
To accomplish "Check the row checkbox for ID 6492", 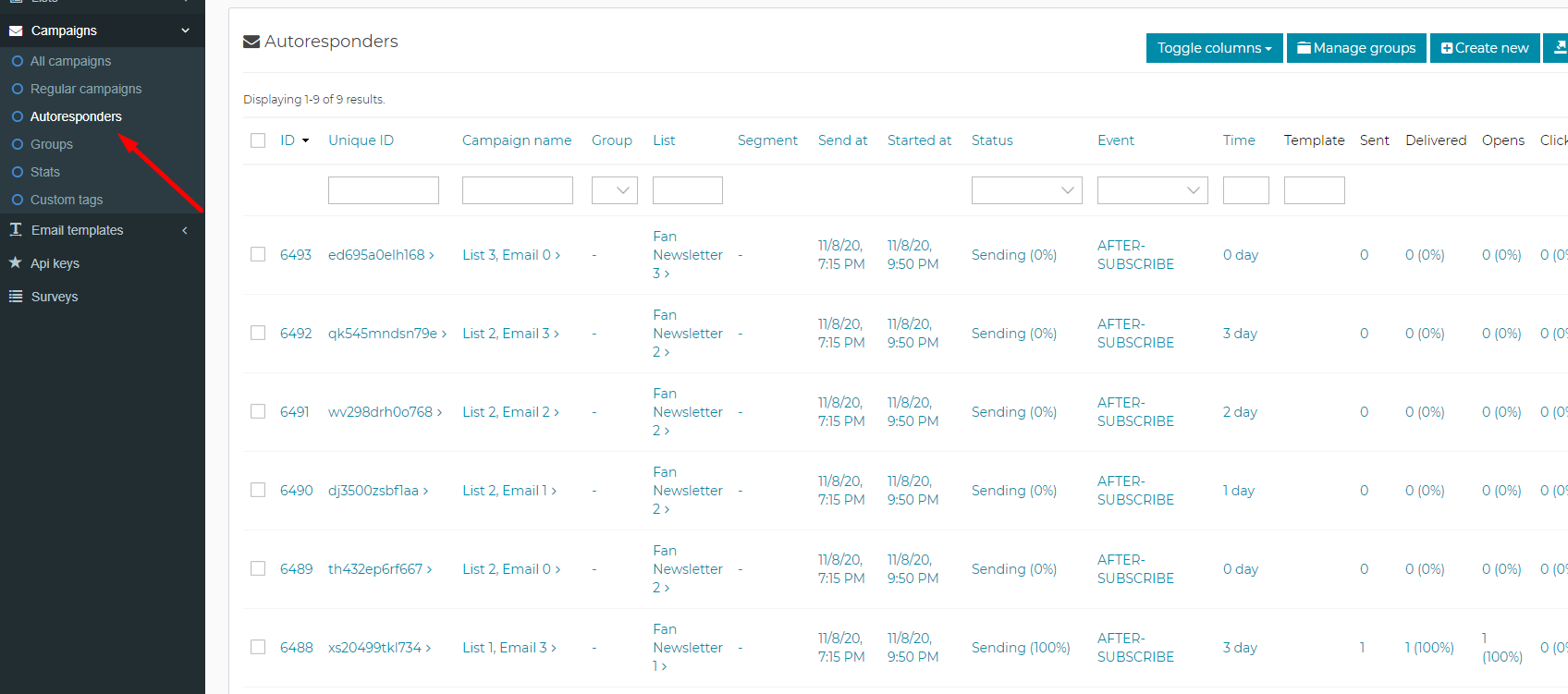I will tap(258, 333).
